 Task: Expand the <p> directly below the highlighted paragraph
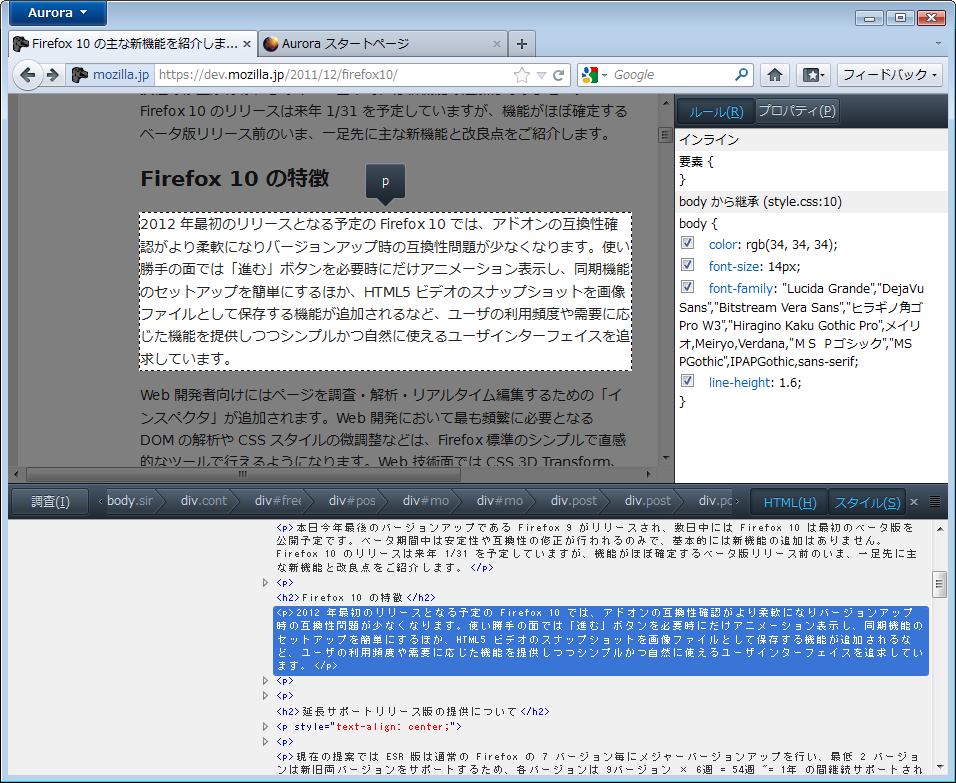tap(265, 681)
